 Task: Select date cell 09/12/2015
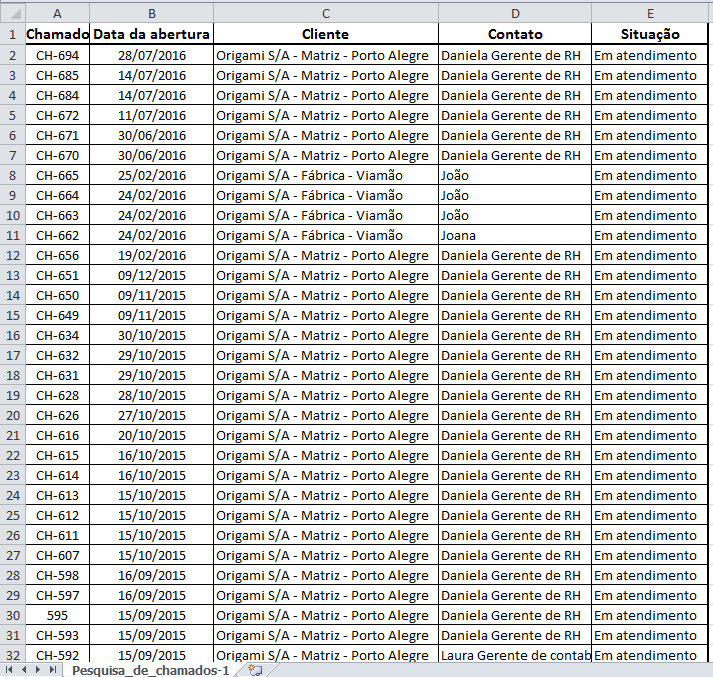[x=151, y=276]
